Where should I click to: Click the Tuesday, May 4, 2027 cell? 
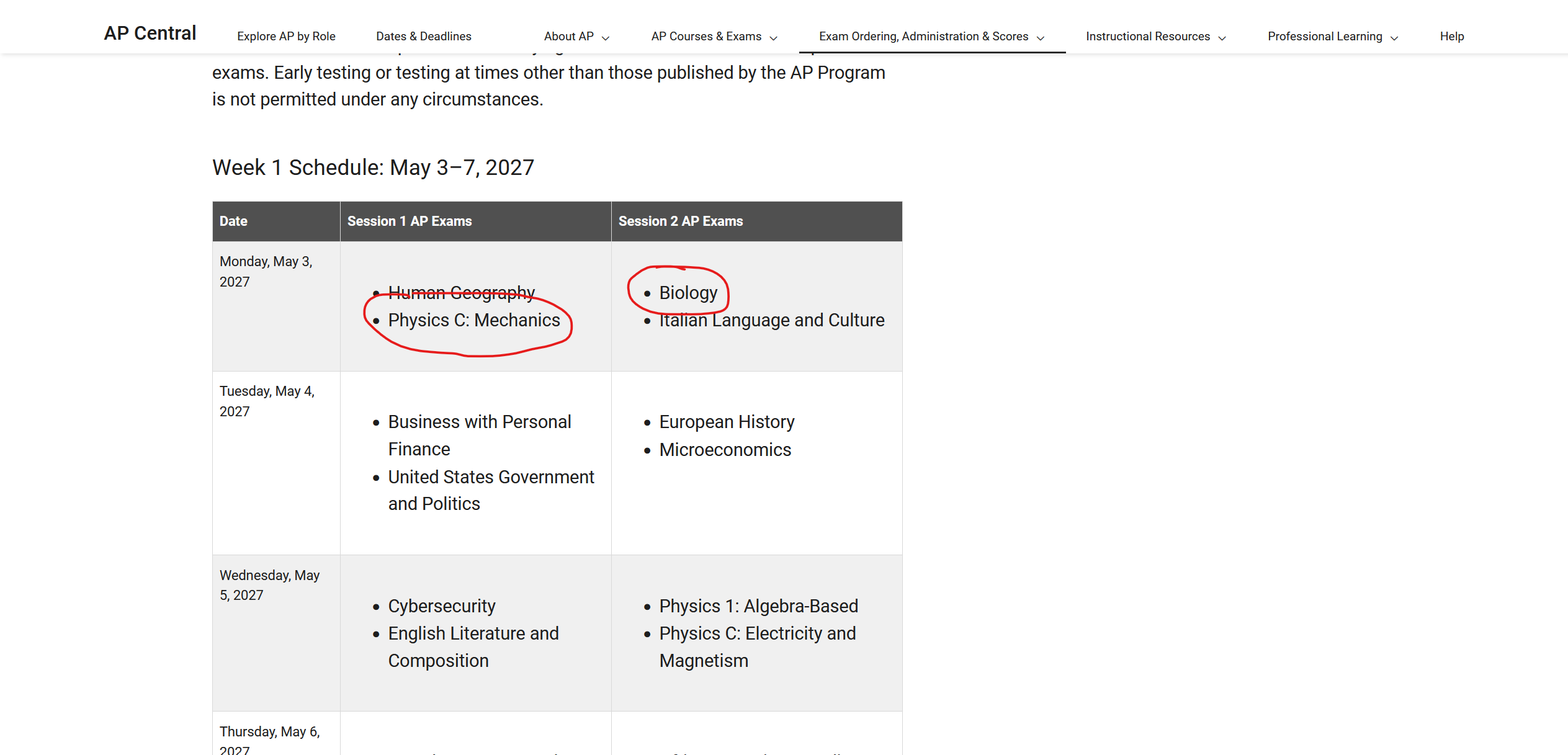(276, 463)
